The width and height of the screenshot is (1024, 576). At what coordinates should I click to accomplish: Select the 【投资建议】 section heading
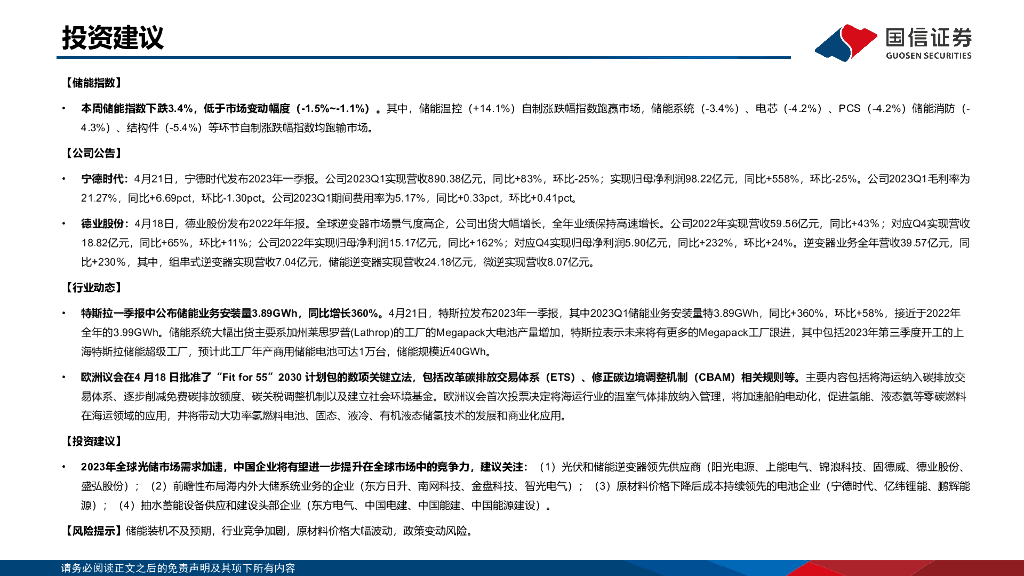coord(93,441)
